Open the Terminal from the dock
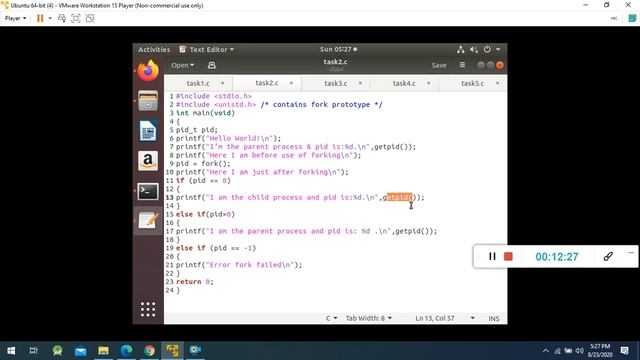 tap(148, 191)
